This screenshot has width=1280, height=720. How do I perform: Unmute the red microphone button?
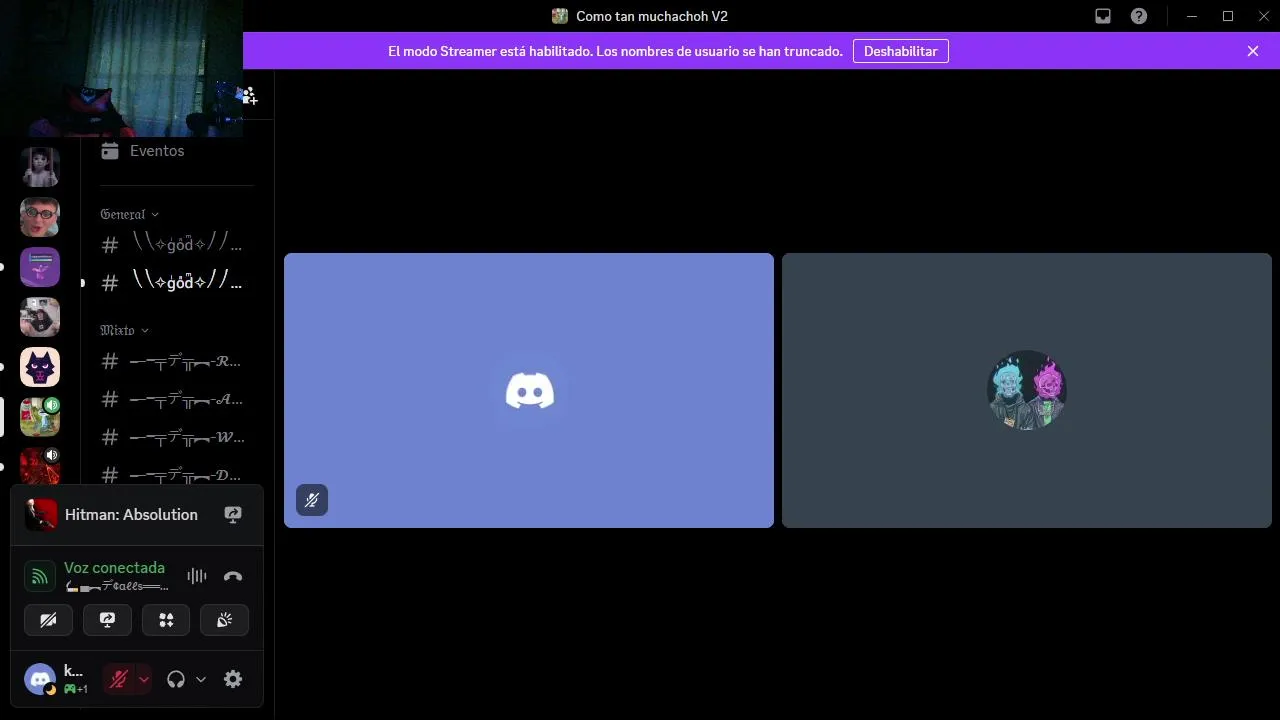(x=118, y=679)
